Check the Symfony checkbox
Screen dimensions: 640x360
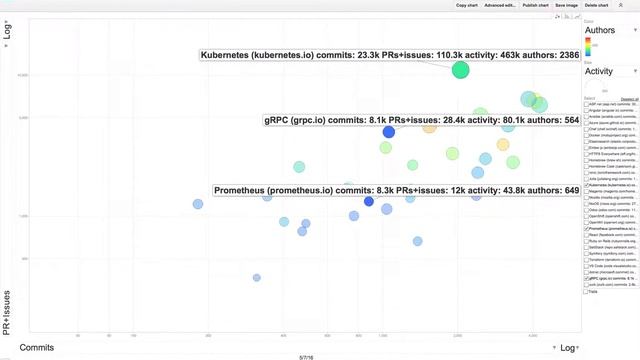[587, 253]
